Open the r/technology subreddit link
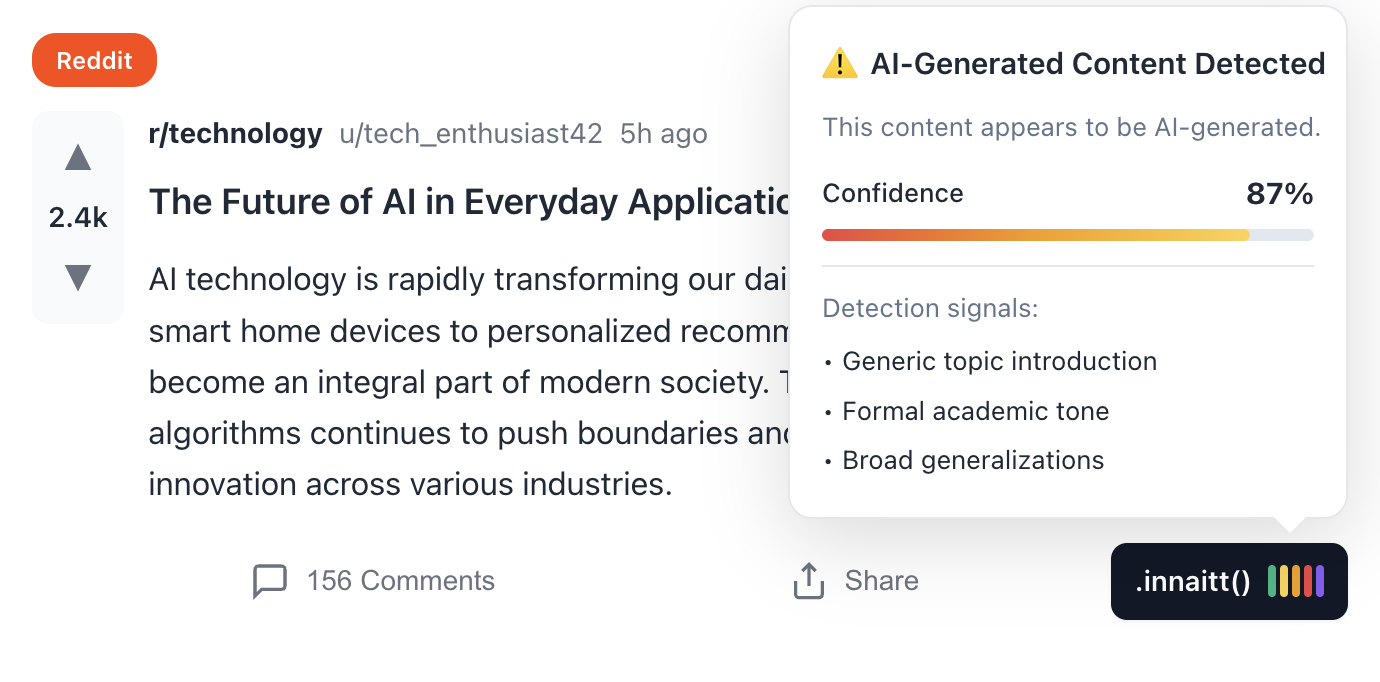This screenshot has width=1380, height=682. tap(235, 134)
